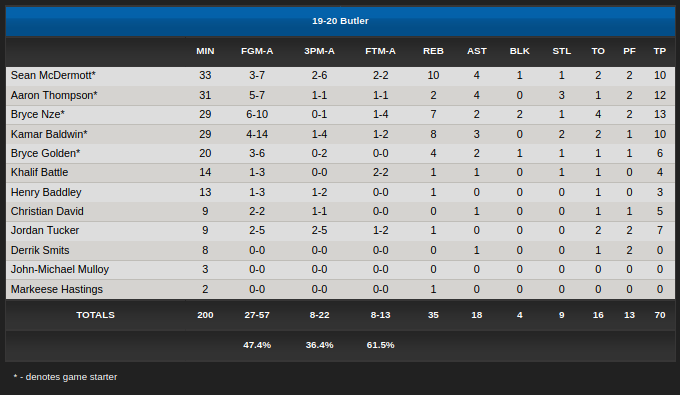This screenshot has width=680, height=395.
Task: Open Kamar Baldwin player entry
Action: (49, 134)
